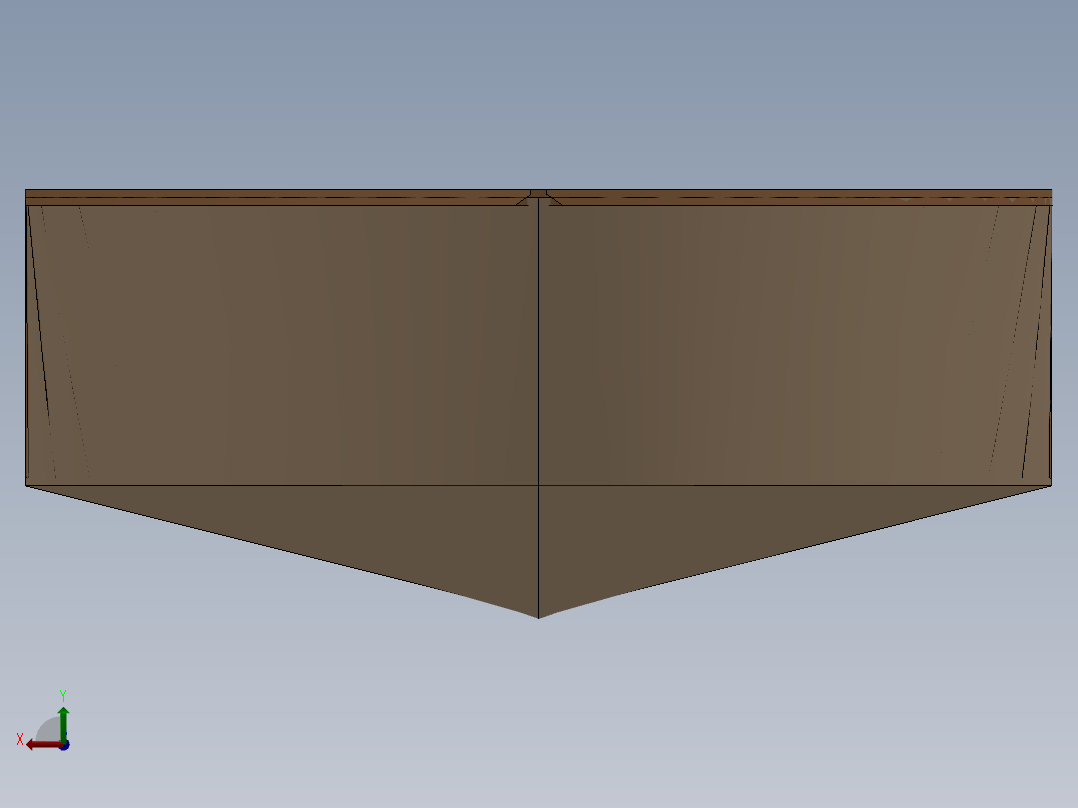Viewport: 1078px width, 808px height.
Task: Click the bottom keel point of the bow
Action: 540,617
